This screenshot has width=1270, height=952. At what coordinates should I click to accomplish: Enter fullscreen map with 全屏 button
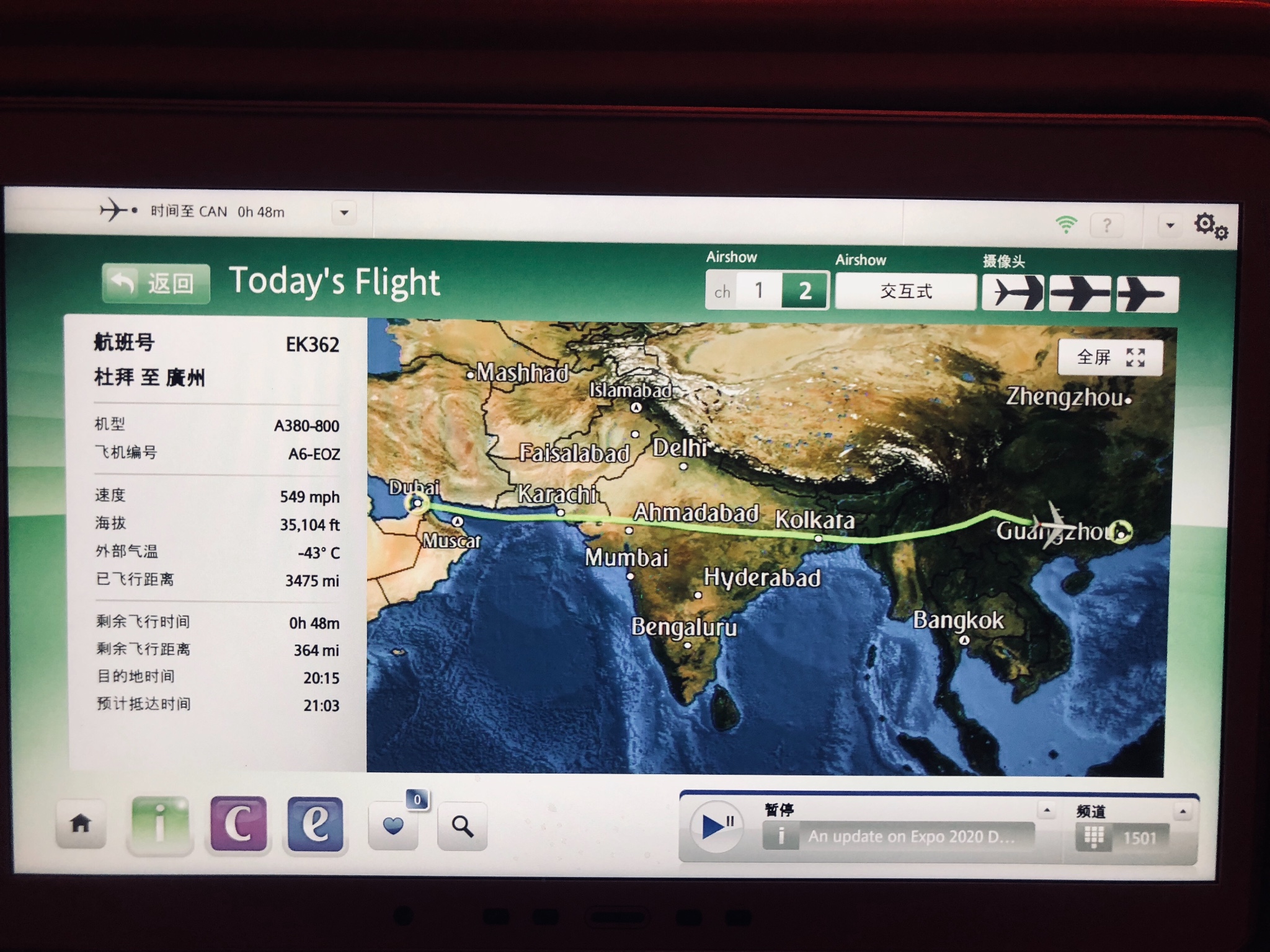click(x=1109, y=357)
